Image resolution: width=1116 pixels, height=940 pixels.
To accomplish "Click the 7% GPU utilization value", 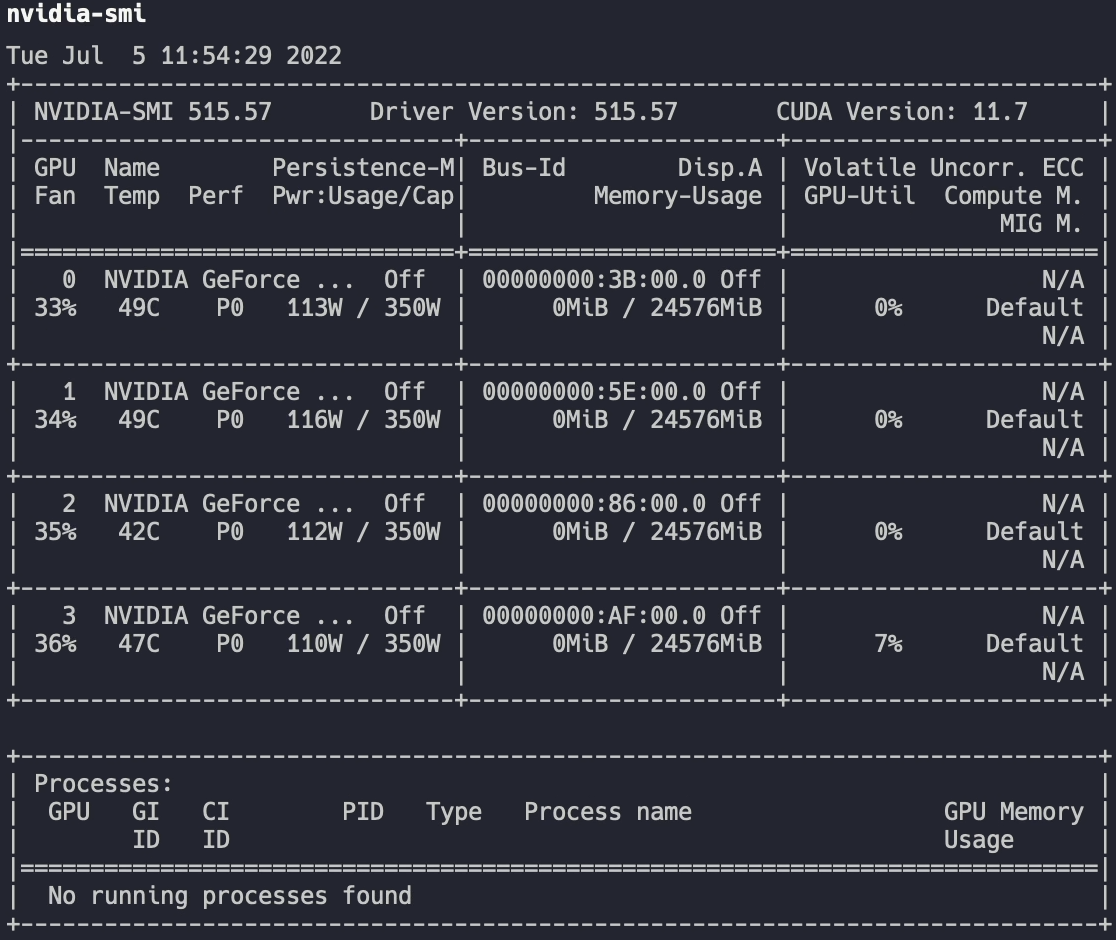I will 887,644.
